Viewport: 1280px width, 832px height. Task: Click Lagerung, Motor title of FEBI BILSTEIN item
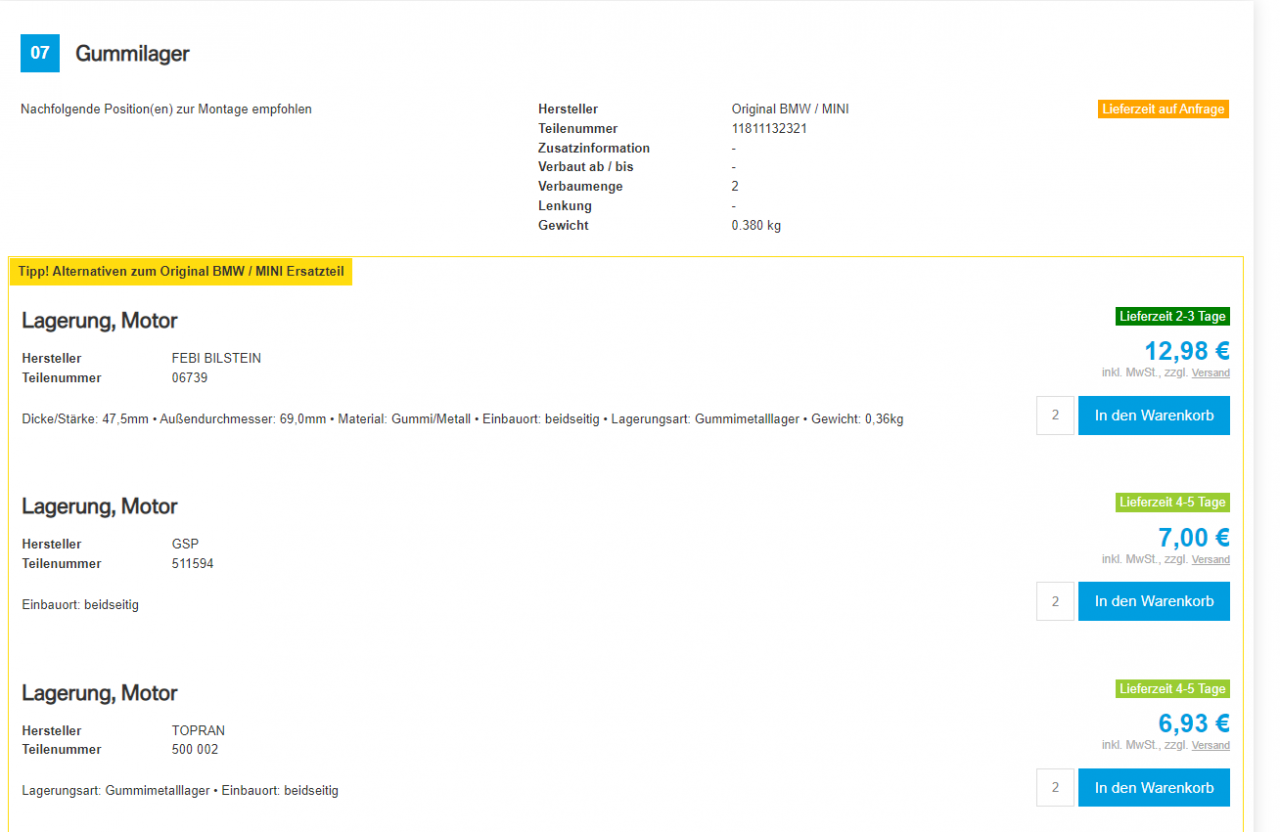tap(99, 321)
